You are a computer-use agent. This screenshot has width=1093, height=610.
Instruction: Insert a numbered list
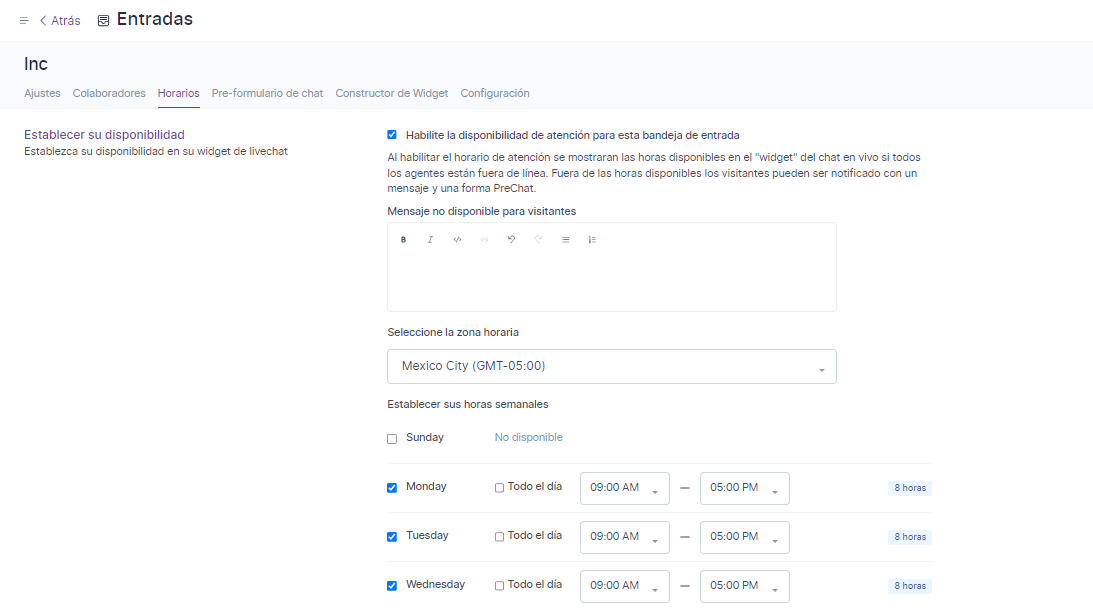tap(592, 240)
